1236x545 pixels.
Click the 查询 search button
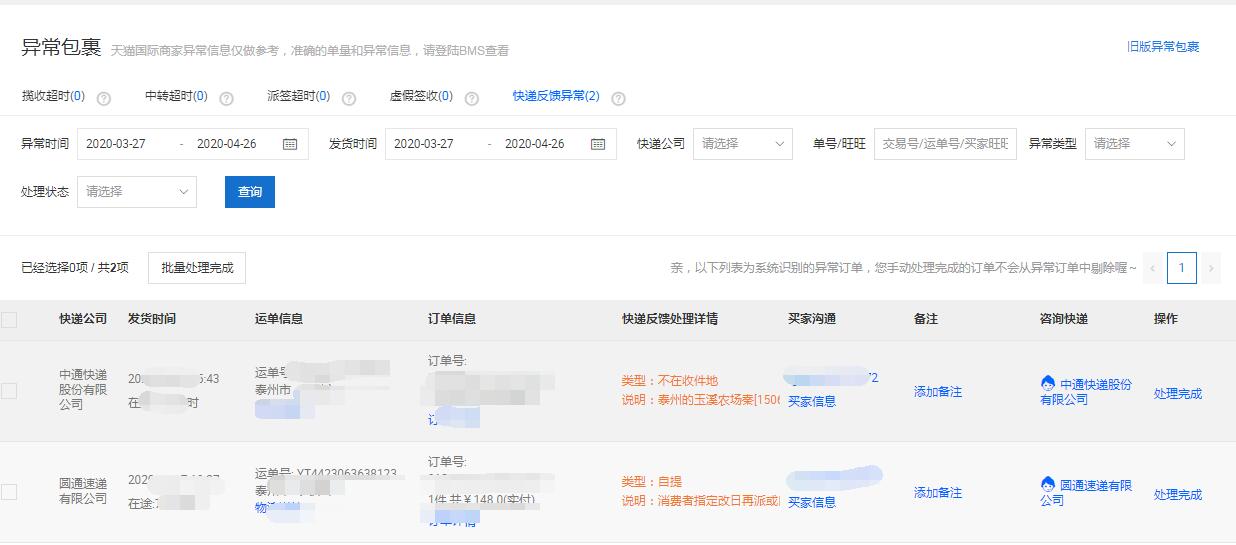coord(250,192)
